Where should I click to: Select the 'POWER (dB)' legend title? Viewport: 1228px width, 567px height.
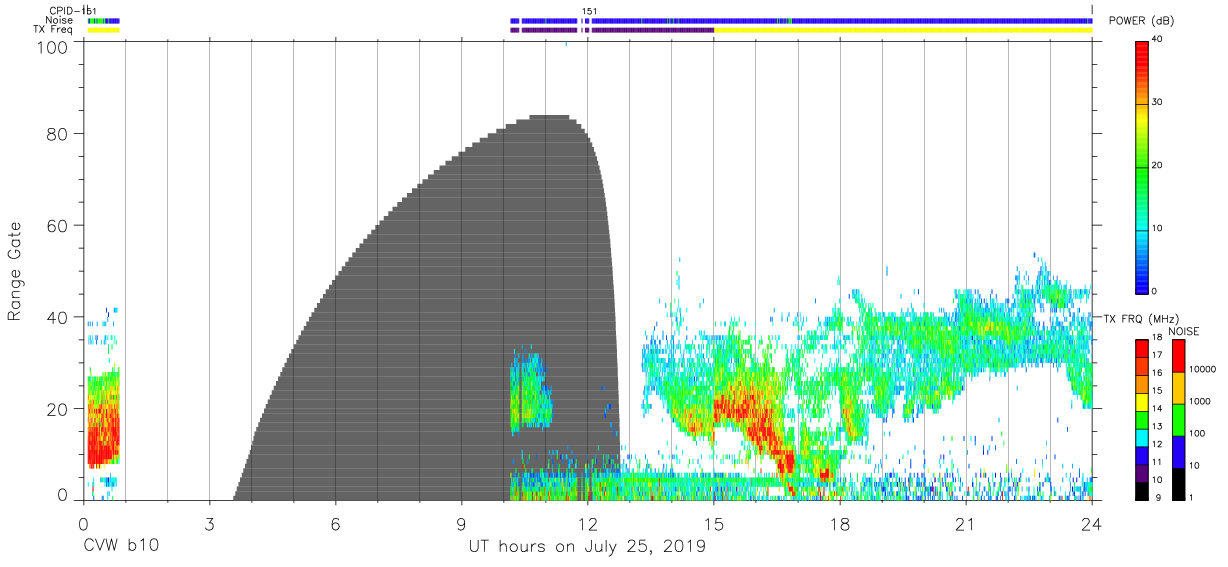(1141, 21)
